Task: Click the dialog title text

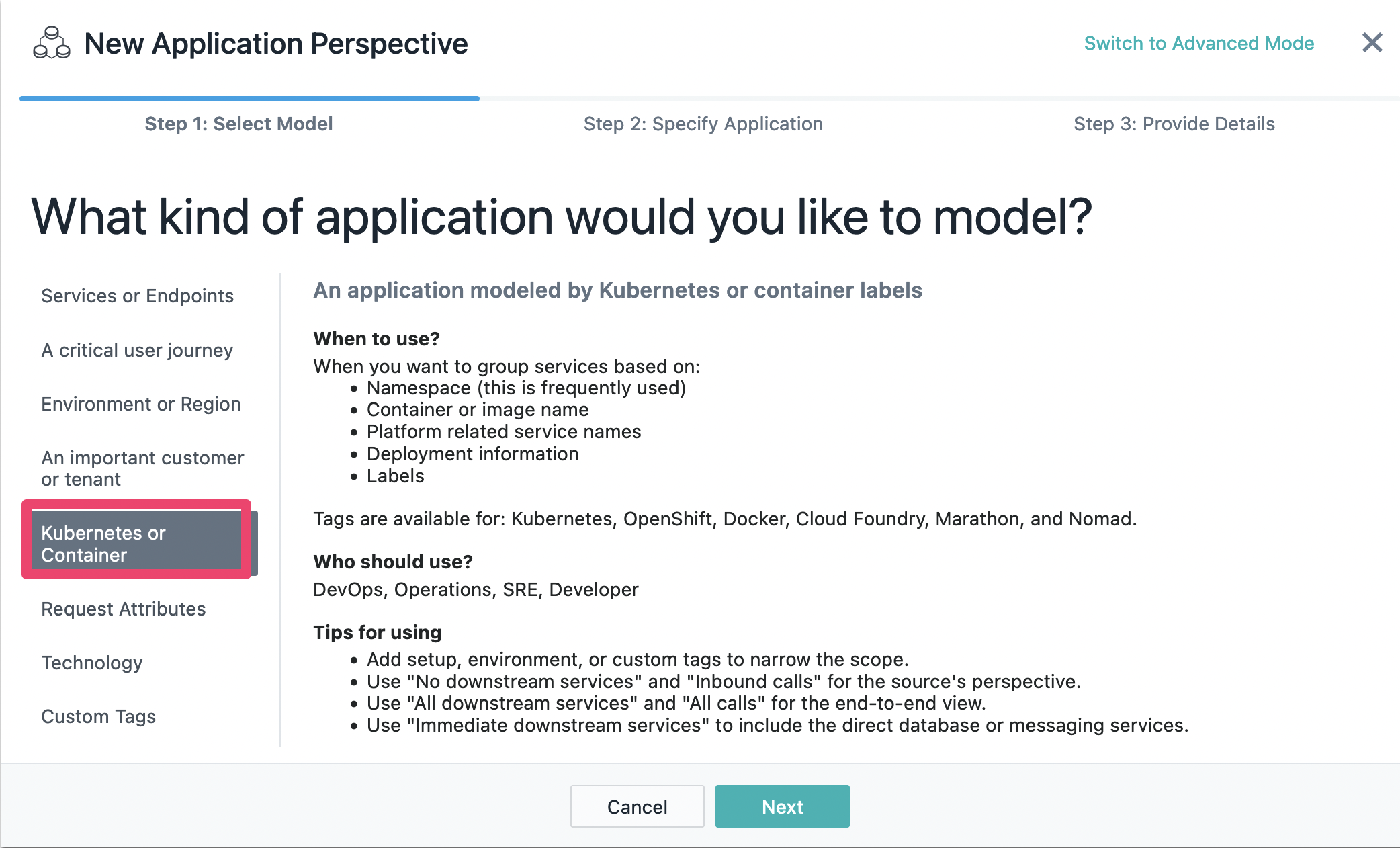Action: 275,44
